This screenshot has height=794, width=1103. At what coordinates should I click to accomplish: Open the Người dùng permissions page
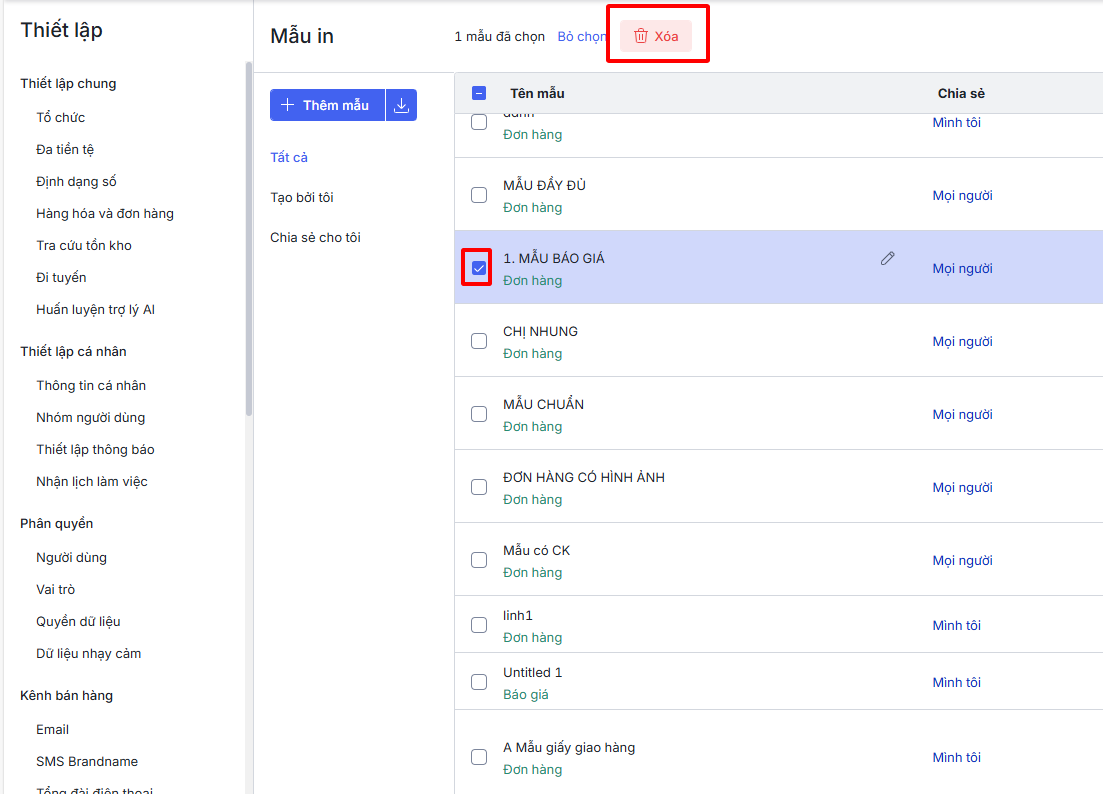coord(71,557)
